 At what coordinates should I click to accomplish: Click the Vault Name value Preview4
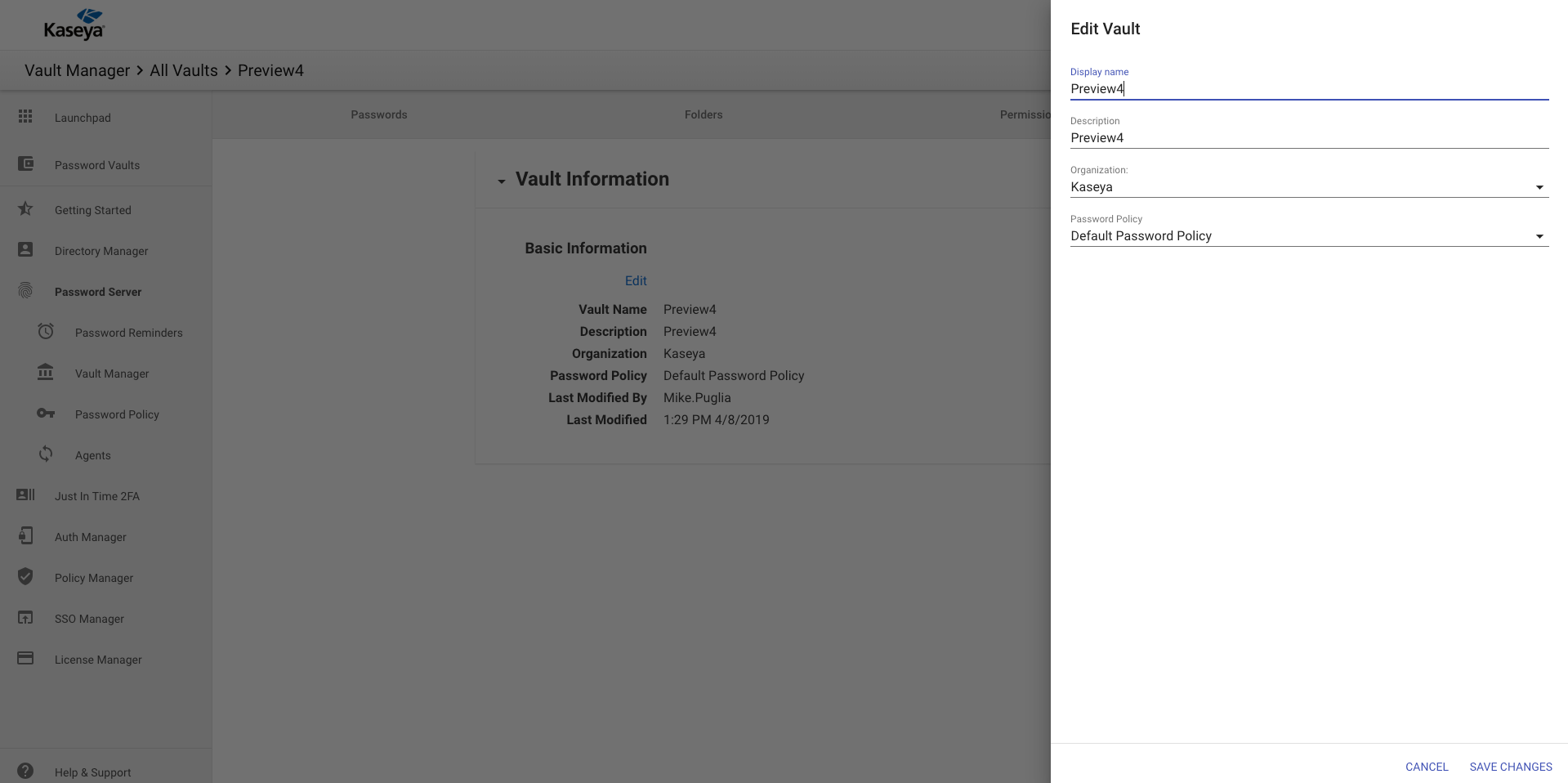[x=690, y=309]
